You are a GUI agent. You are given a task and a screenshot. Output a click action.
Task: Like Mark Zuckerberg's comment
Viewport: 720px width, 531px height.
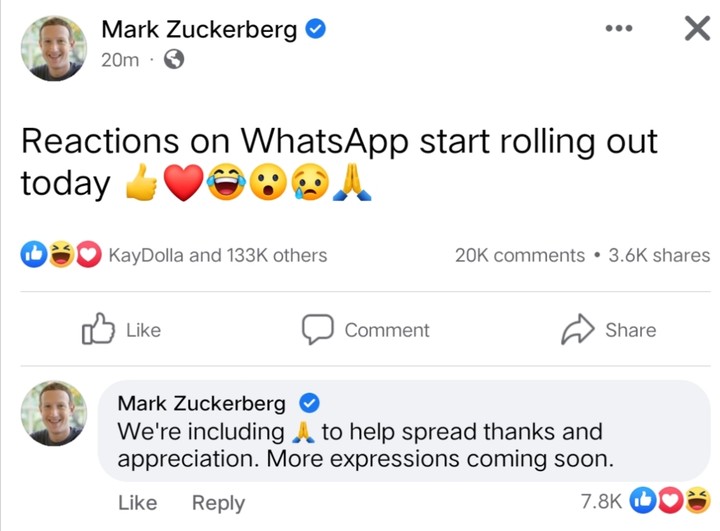(x=139, y=503)
